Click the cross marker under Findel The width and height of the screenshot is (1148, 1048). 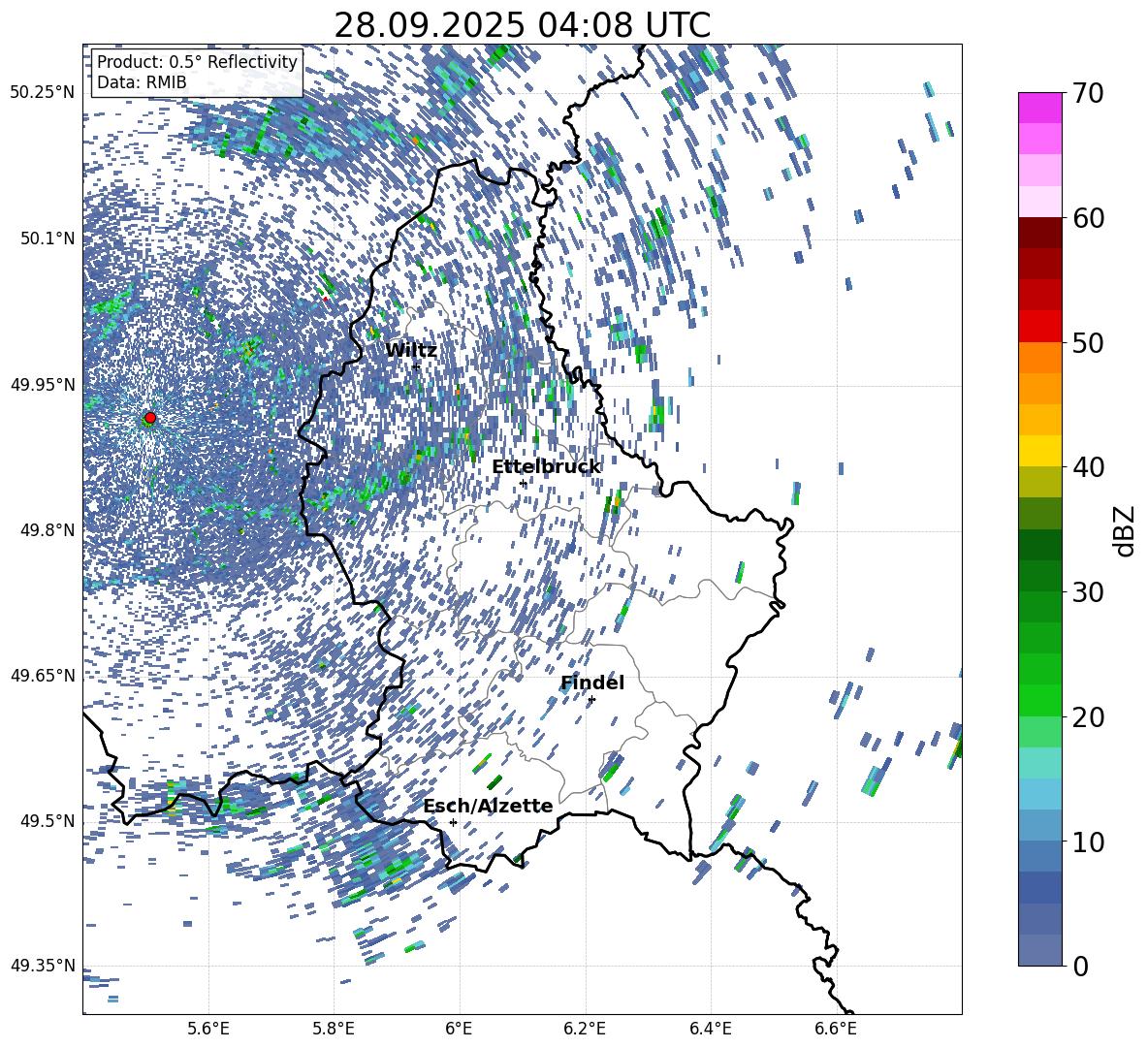click(591, 700)
